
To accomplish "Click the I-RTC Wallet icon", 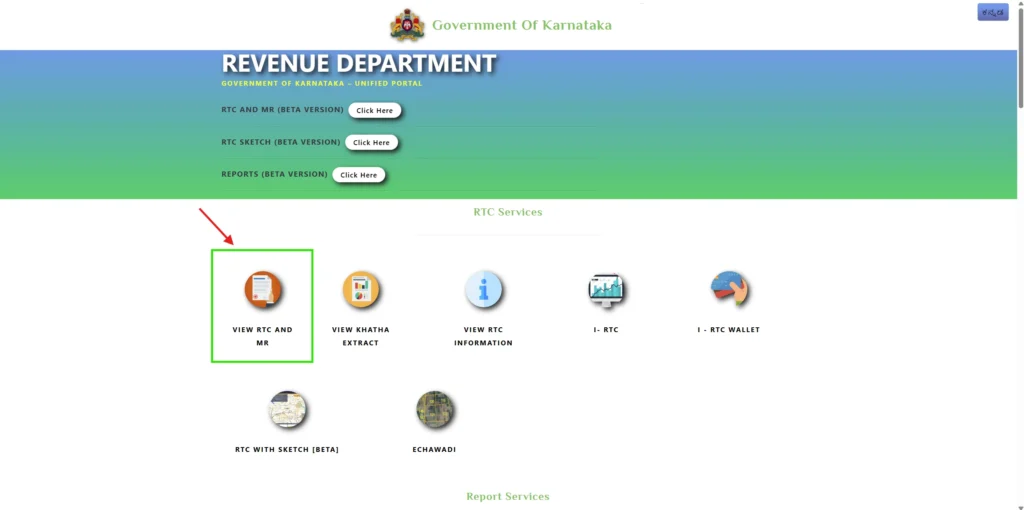I will point(729,289).
